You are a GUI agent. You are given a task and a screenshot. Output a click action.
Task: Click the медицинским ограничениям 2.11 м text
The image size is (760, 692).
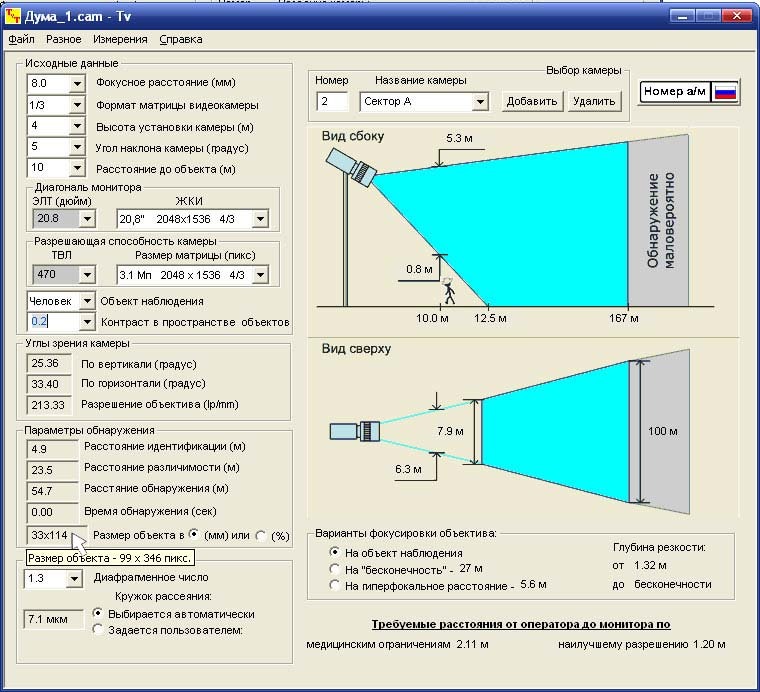pos(397,645)
